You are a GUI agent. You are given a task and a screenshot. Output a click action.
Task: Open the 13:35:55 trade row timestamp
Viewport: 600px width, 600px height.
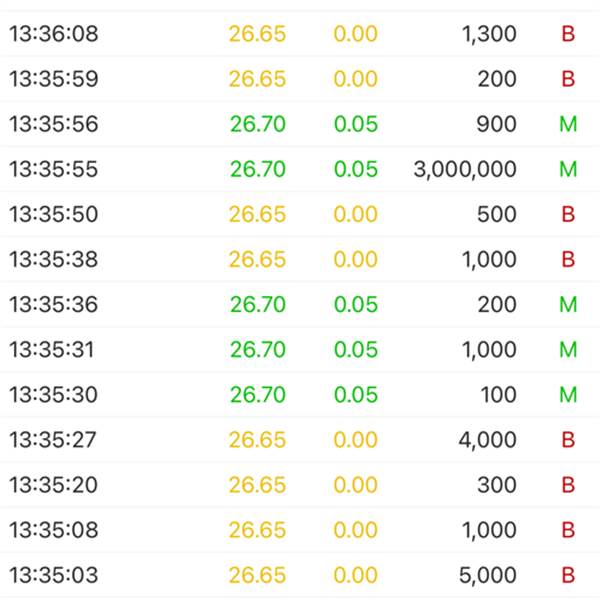[54, 169]
